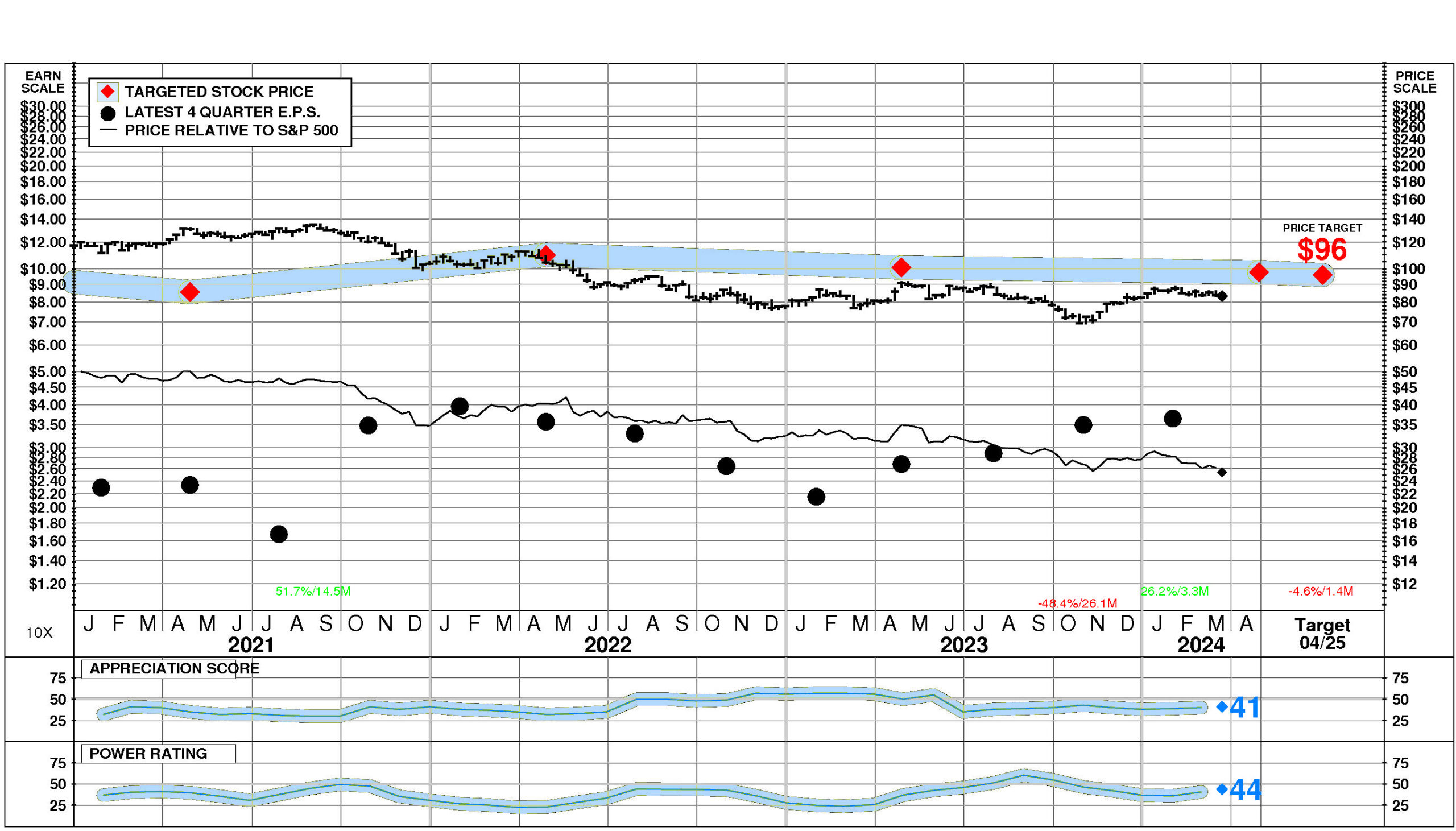Screen dimensions: 1456x831
Task: Click the $96 price target value
Action: 1321,250
